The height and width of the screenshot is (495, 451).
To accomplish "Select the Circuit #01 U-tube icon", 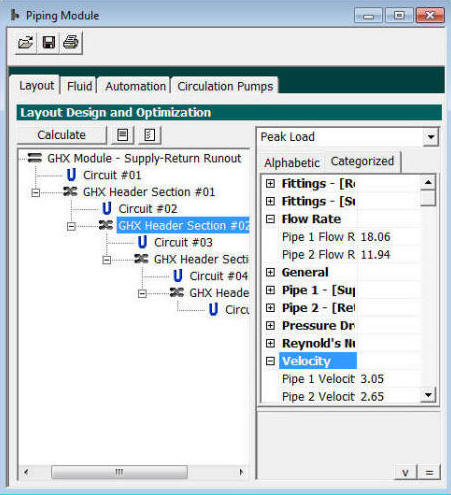I will coord(71,175).
